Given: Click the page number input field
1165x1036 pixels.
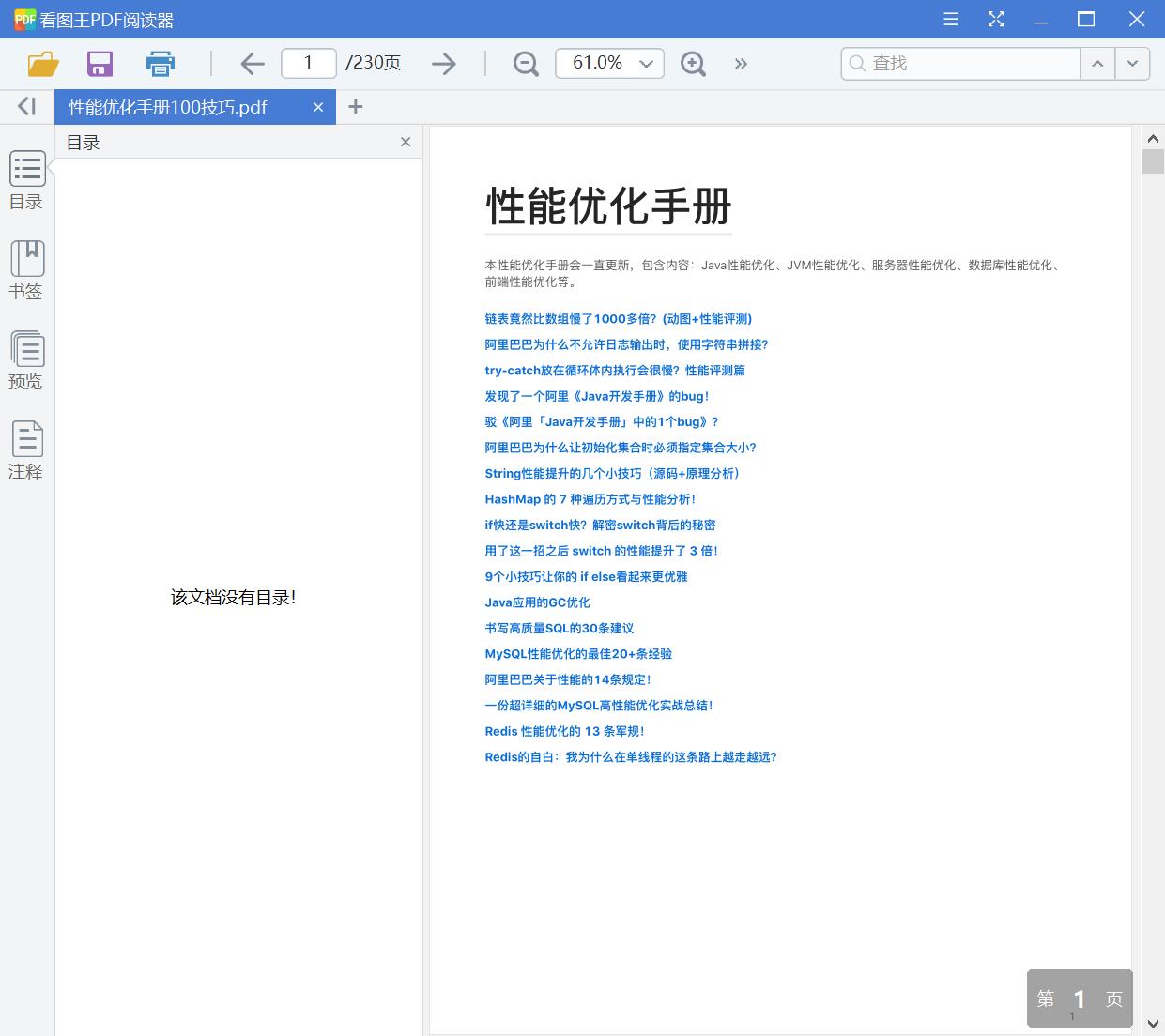Looking at the screenshot, I should pos(309,63).
